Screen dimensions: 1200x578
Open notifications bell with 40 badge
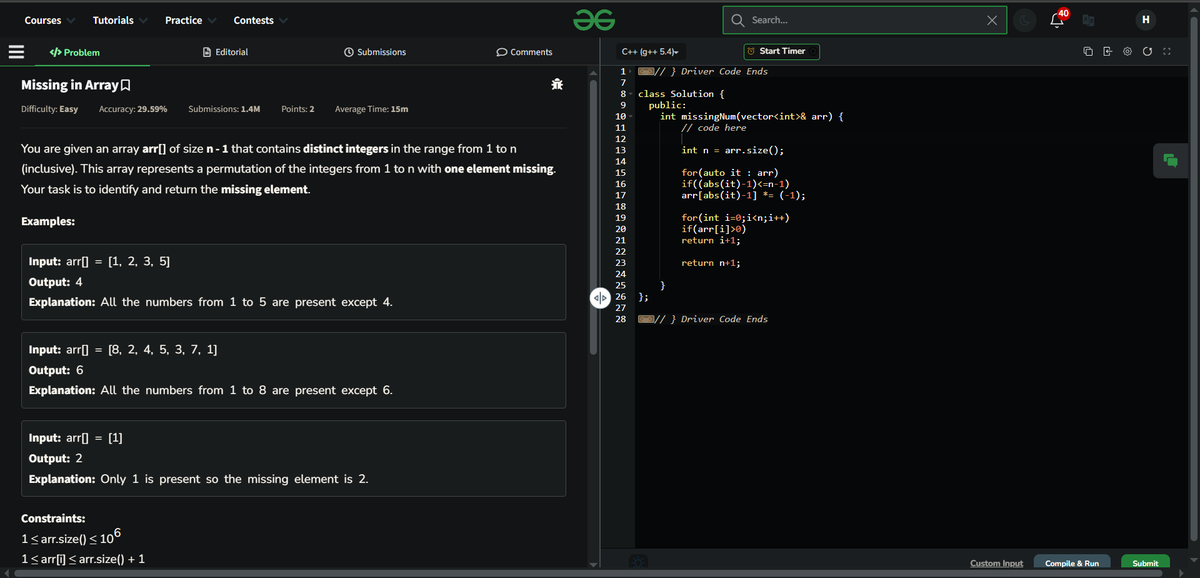coord(1059,18)
